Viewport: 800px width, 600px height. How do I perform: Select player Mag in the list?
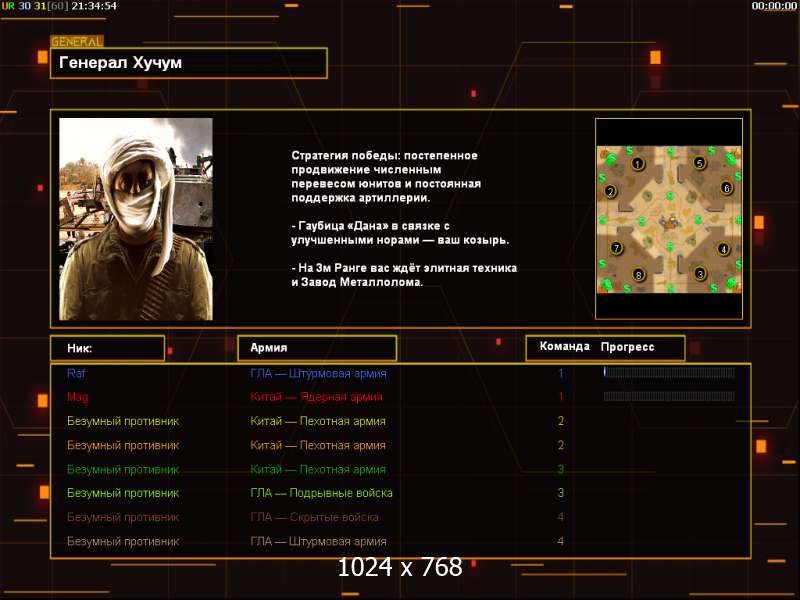click(78, 397)
